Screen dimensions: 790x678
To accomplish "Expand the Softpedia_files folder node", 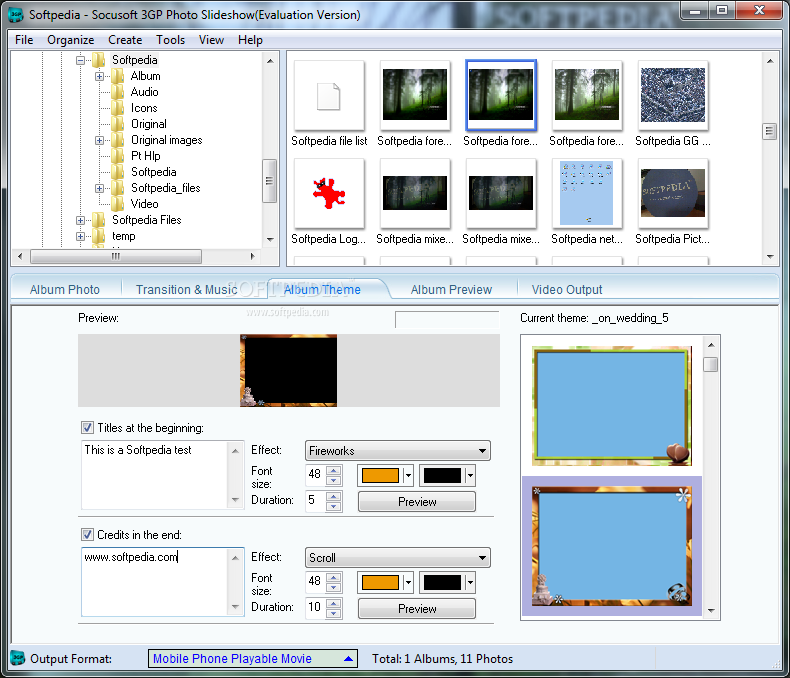I will (x=99, y=188).
